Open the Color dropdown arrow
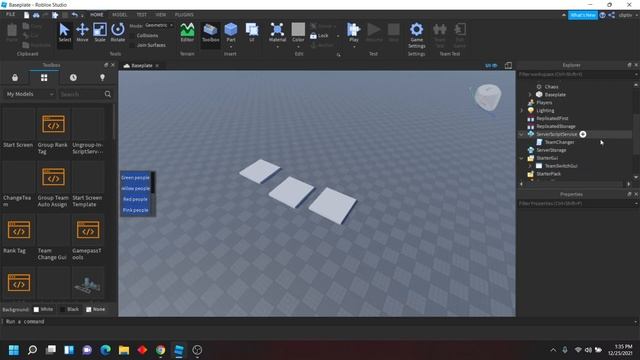Screen dimensions: 640x360 298,47
